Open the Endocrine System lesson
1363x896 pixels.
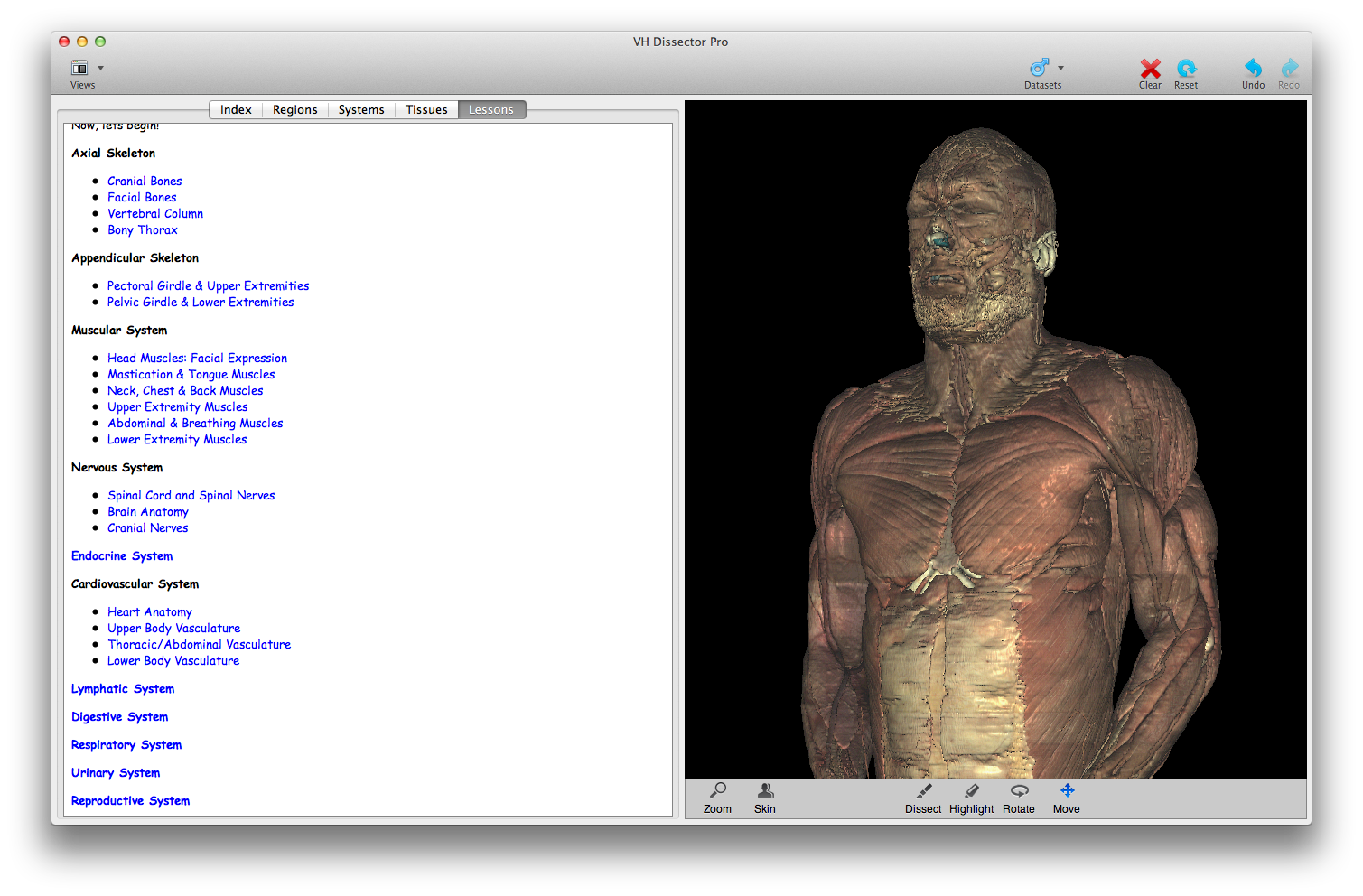[x=122, y=555]
